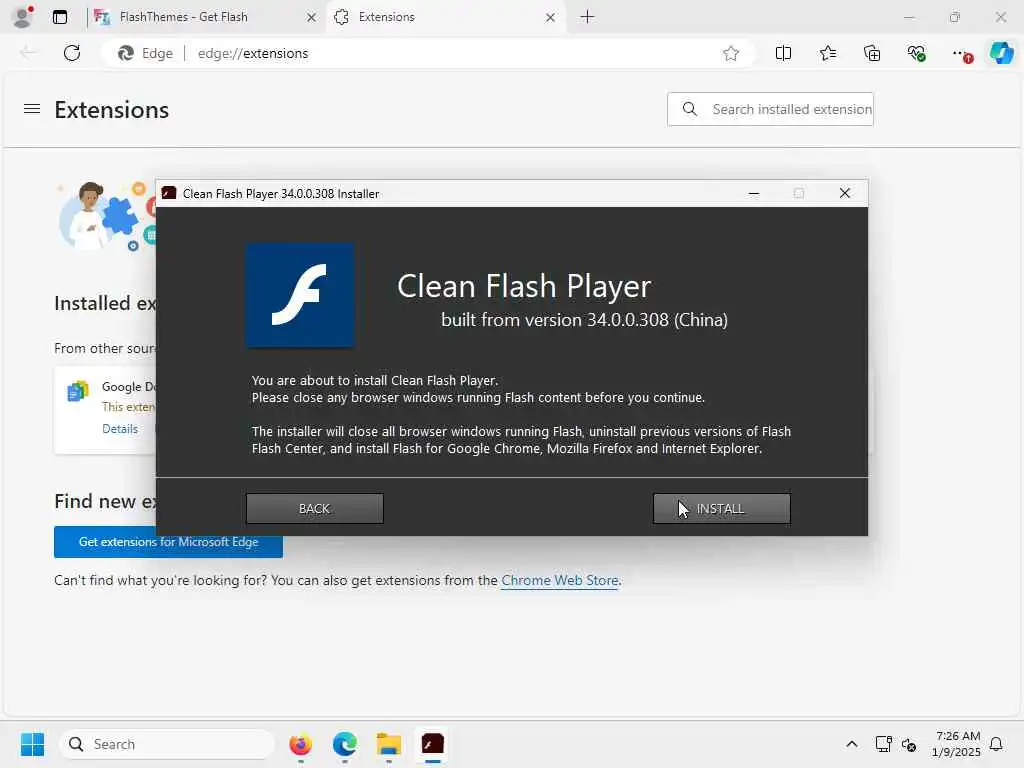Open the Edge profile avatar
1024x768 pixels.
click(x=23, y=17)
